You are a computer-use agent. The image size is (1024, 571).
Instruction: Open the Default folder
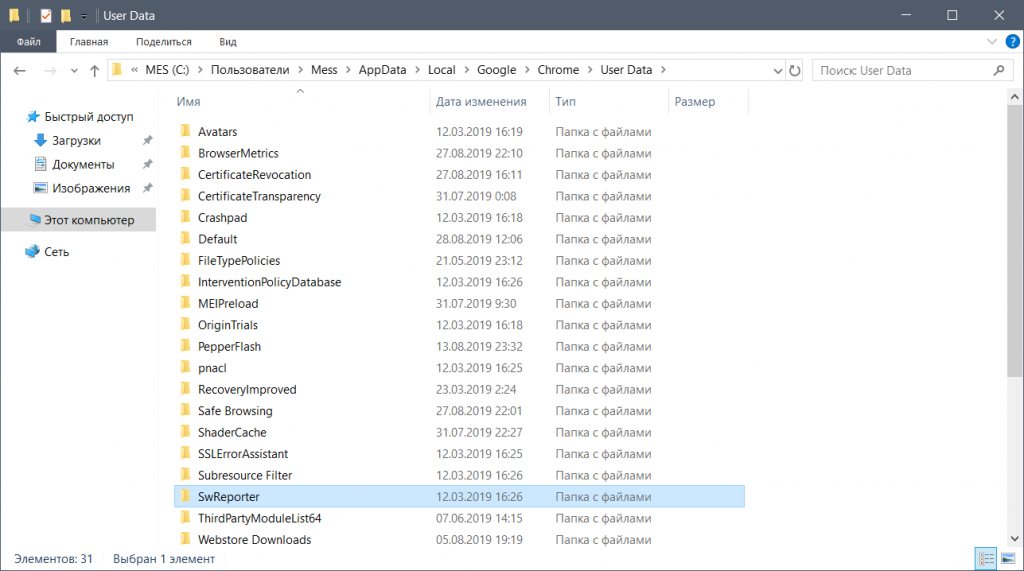(217, 239)
